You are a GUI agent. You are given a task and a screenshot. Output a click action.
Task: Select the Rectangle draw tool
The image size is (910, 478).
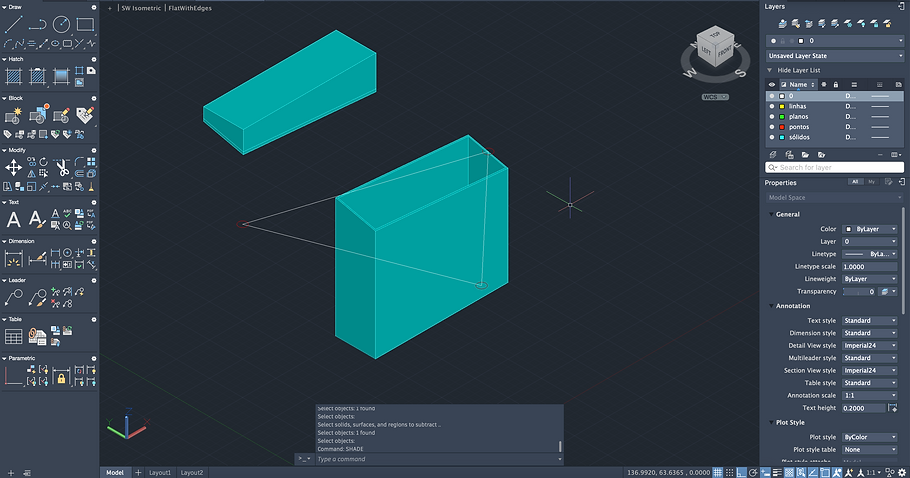point(85,24)
